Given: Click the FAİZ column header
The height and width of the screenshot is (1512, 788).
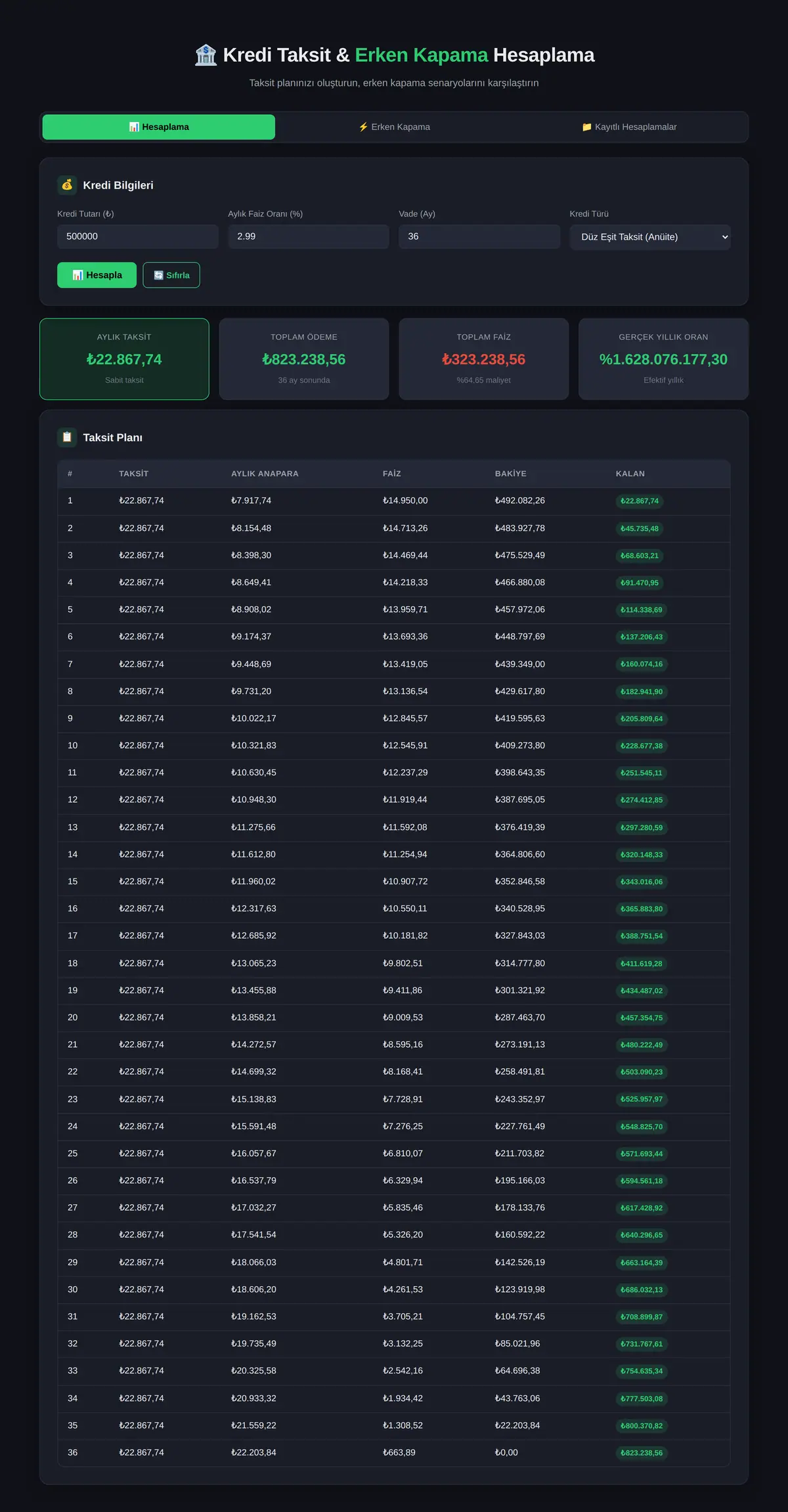Looking at the screenshot, I should pyautogui.click(x=392, y=473).
